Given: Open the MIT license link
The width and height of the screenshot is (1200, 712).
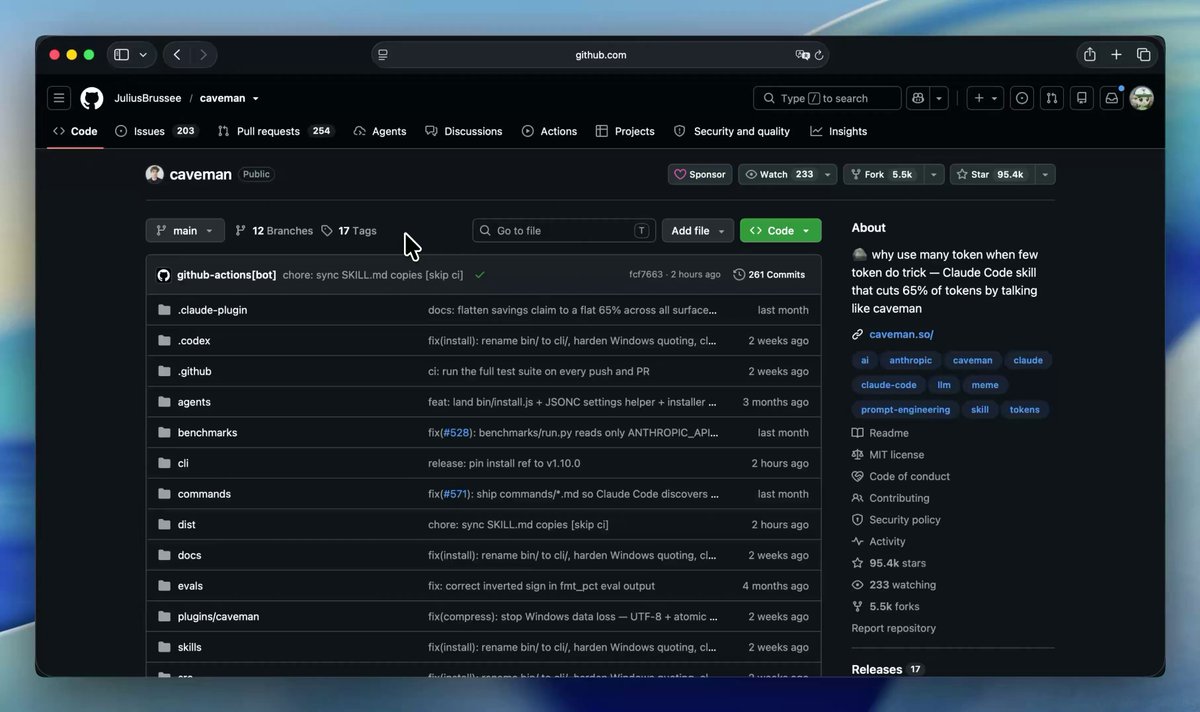Looking at the screenshot, I should click(888, 454).
